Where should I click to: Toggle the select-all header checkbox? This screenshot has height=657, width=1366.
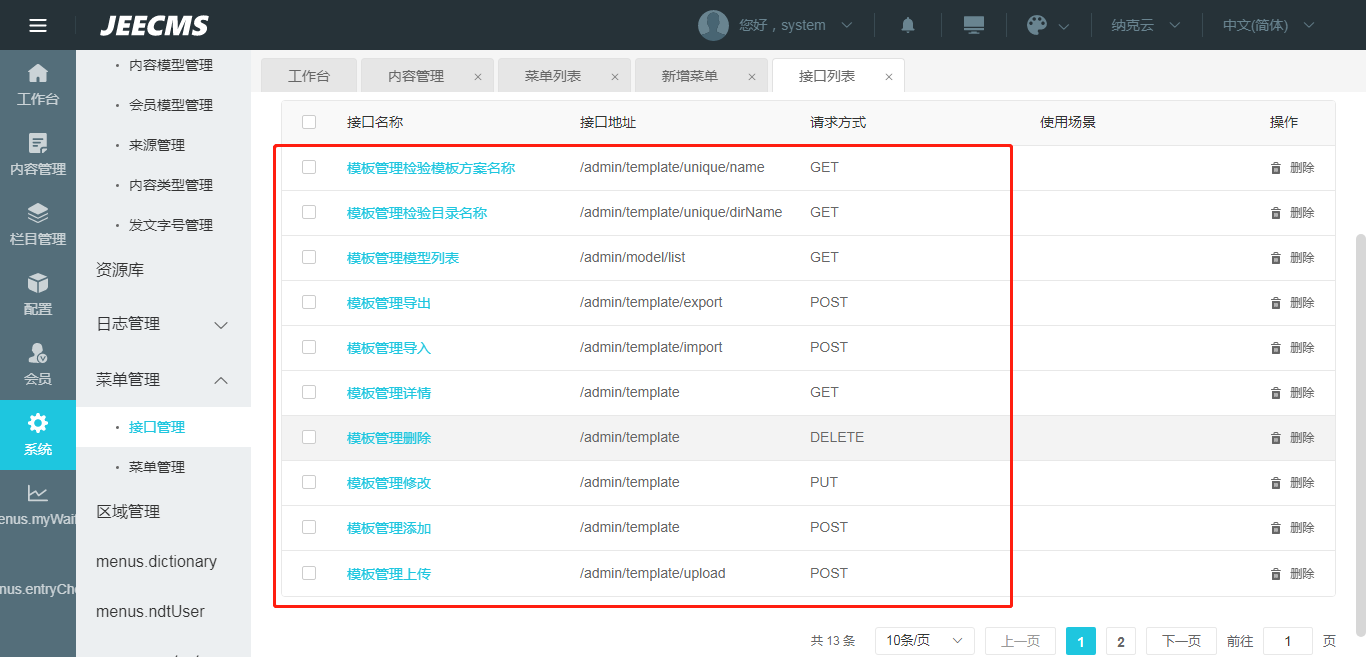[x=309, y=122]
